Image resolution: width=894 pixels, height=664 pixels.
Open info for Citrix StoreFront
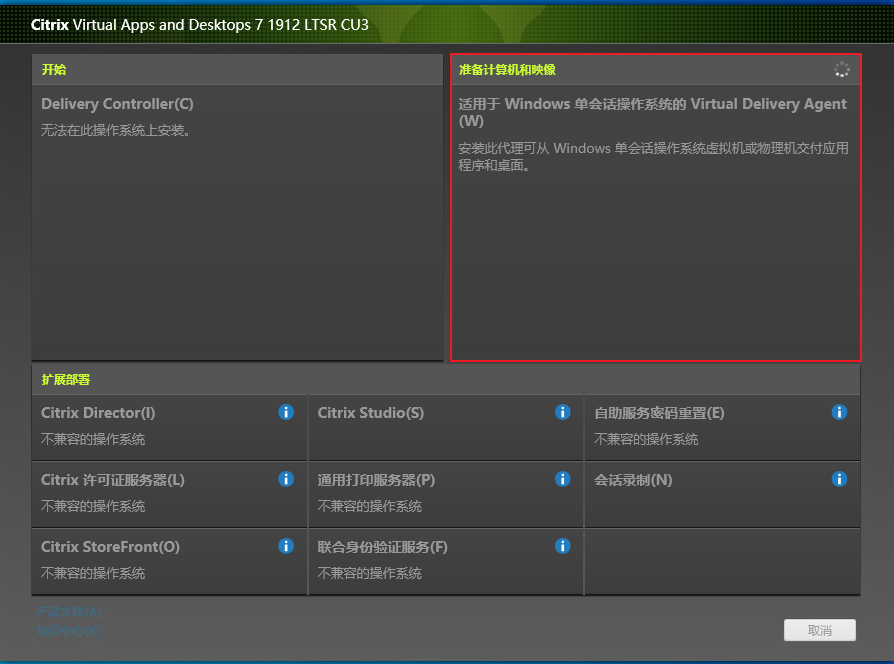tap(286, 546)
